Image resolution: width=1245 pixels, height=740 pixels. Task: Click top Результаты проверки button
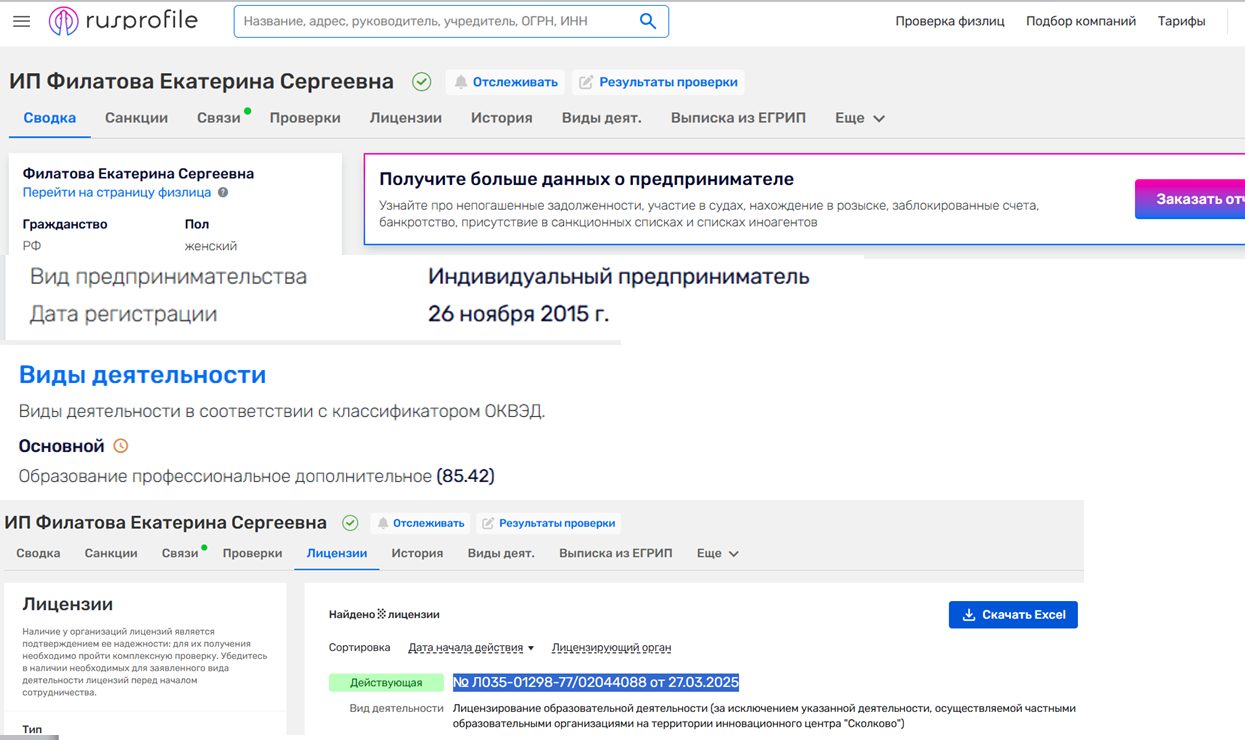(658, 82)
